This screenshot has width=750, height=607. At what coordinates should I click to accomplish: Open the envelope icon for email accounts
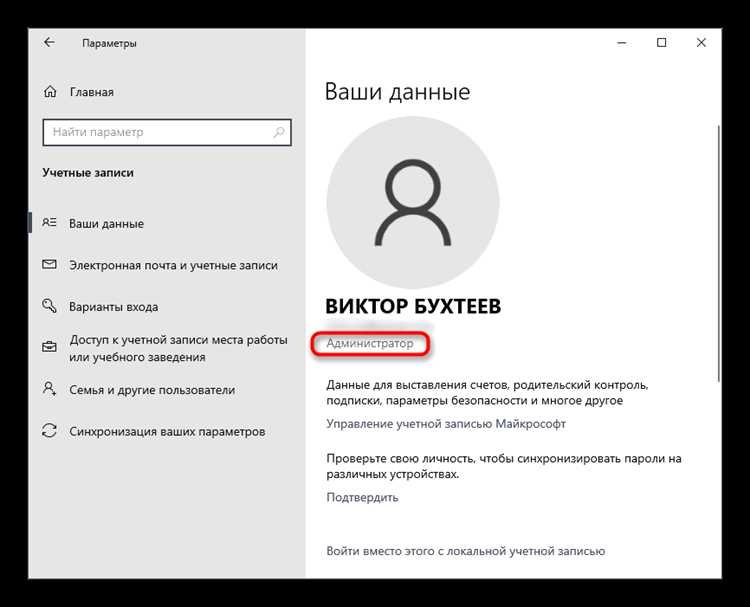49,265
